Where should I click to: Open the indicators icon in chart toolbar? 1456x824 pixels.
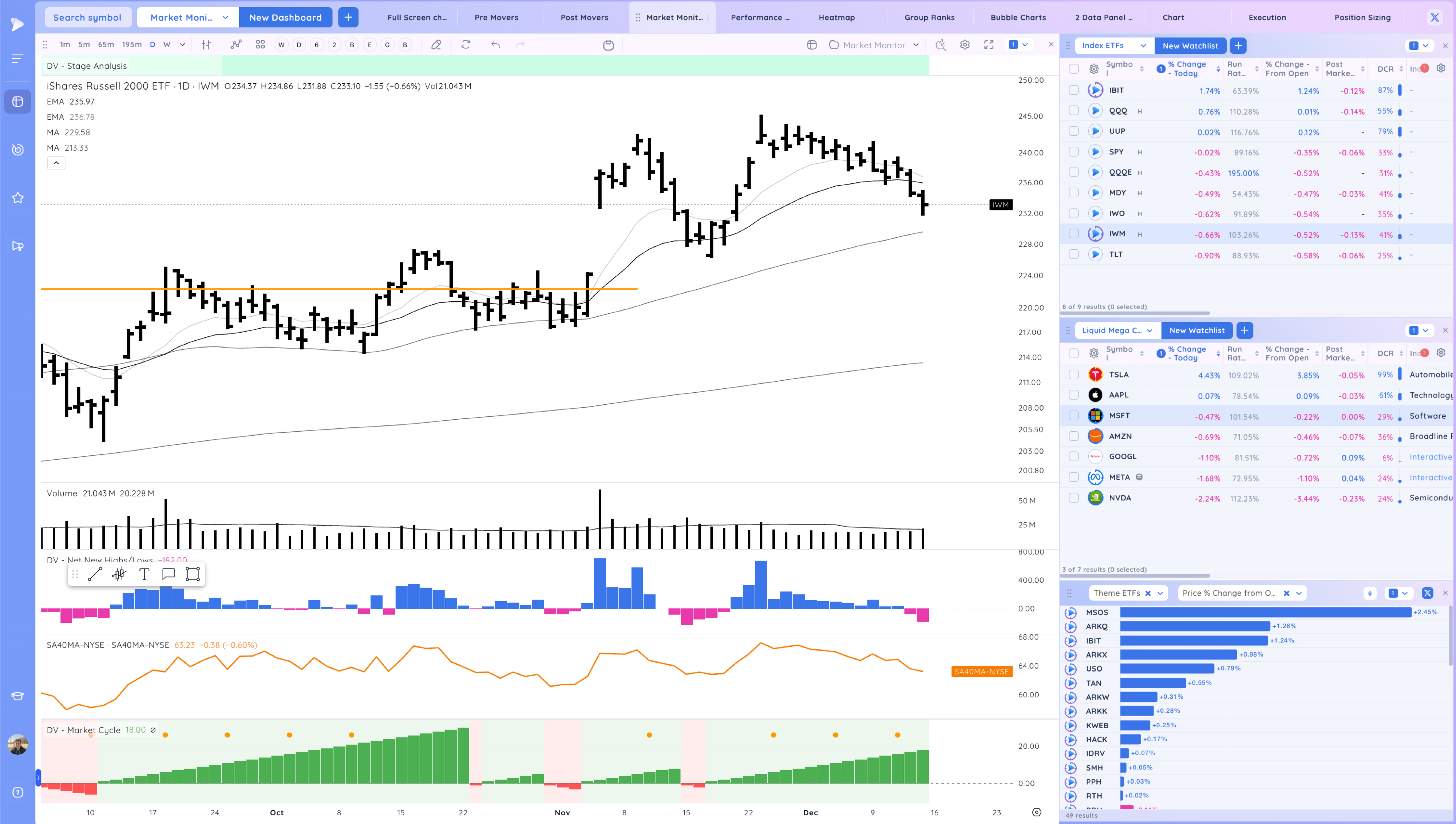(236, 45)
